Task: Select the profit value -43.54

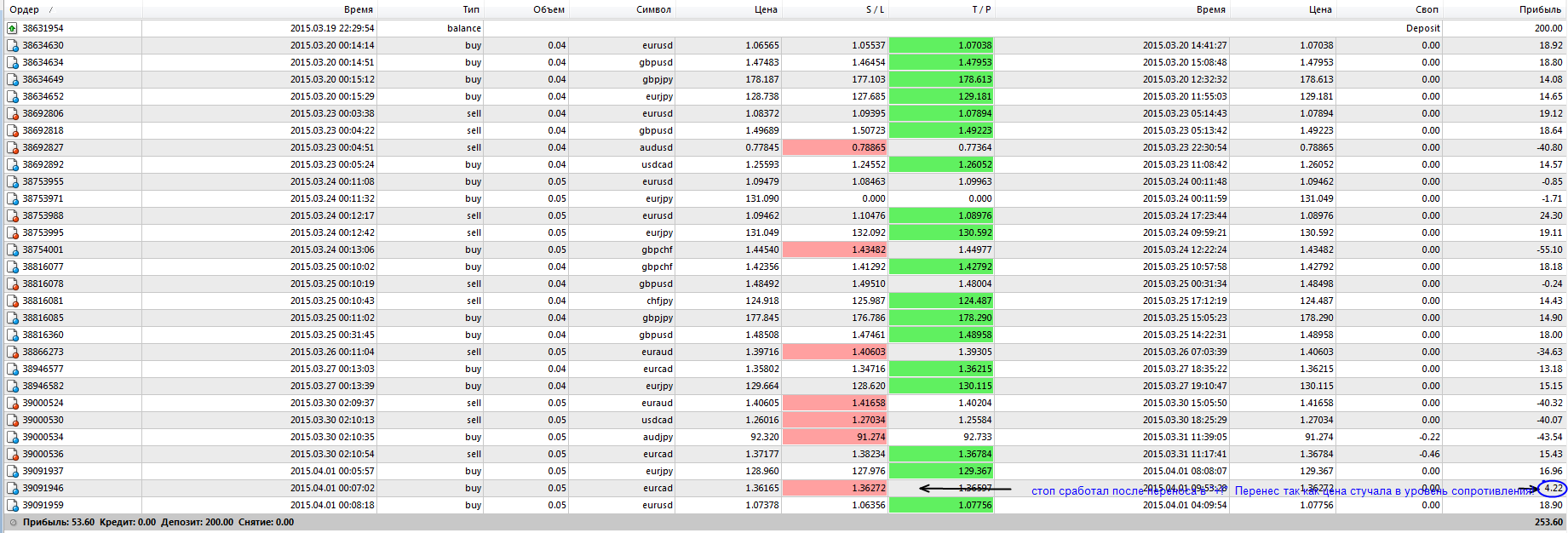Action: [1550, 437]
